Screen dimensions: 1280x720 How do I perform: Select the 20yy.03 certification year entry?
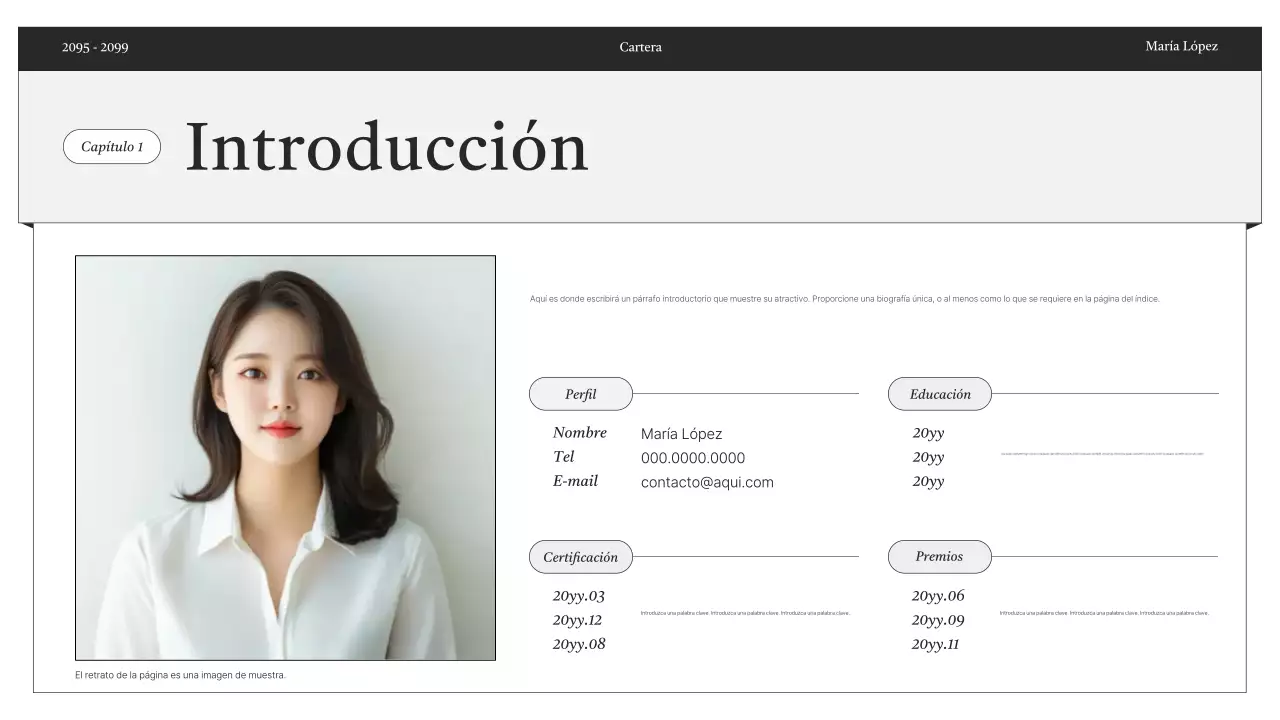point(579,595)
